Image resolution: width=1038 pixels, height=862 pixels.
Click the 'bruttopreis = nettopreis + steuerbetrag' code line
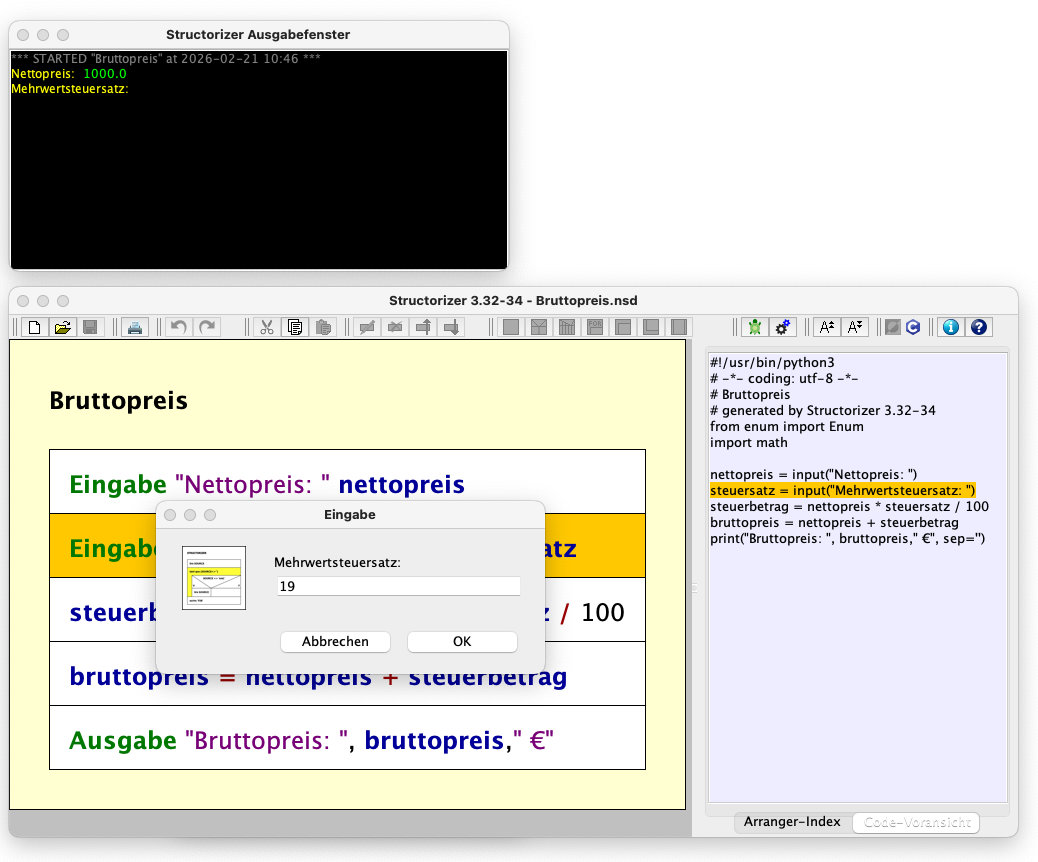834,522
